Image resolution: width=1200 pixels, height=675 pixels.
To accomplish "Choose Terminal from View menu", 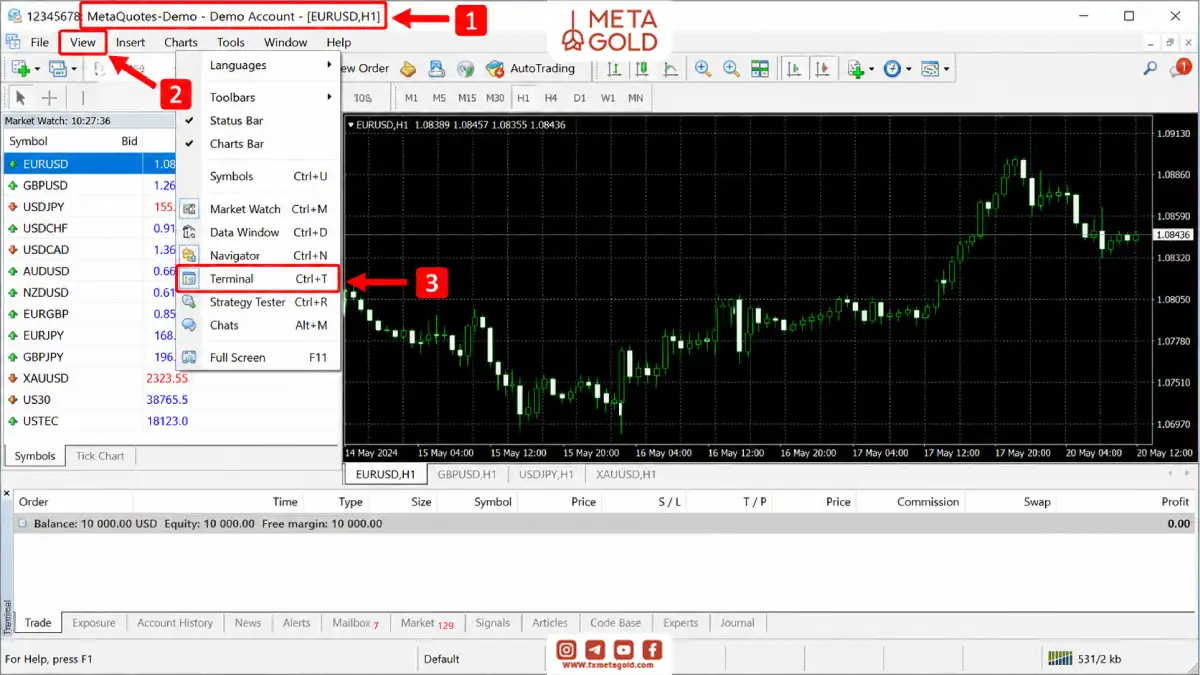I will (x=259, y=278).
